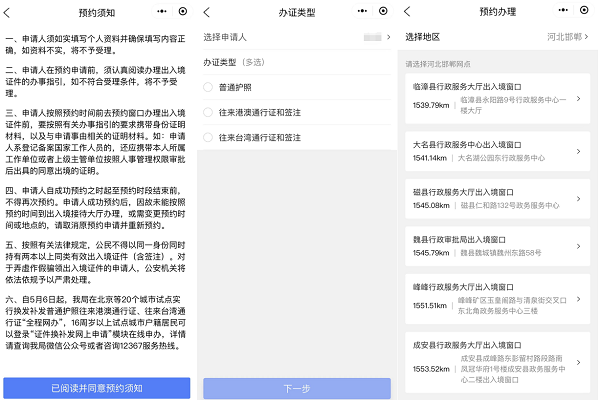Click address 磁县仁和路132号政务服务中心
The width and height of the screenshot is (600, 400).
(x=510, y=206)
